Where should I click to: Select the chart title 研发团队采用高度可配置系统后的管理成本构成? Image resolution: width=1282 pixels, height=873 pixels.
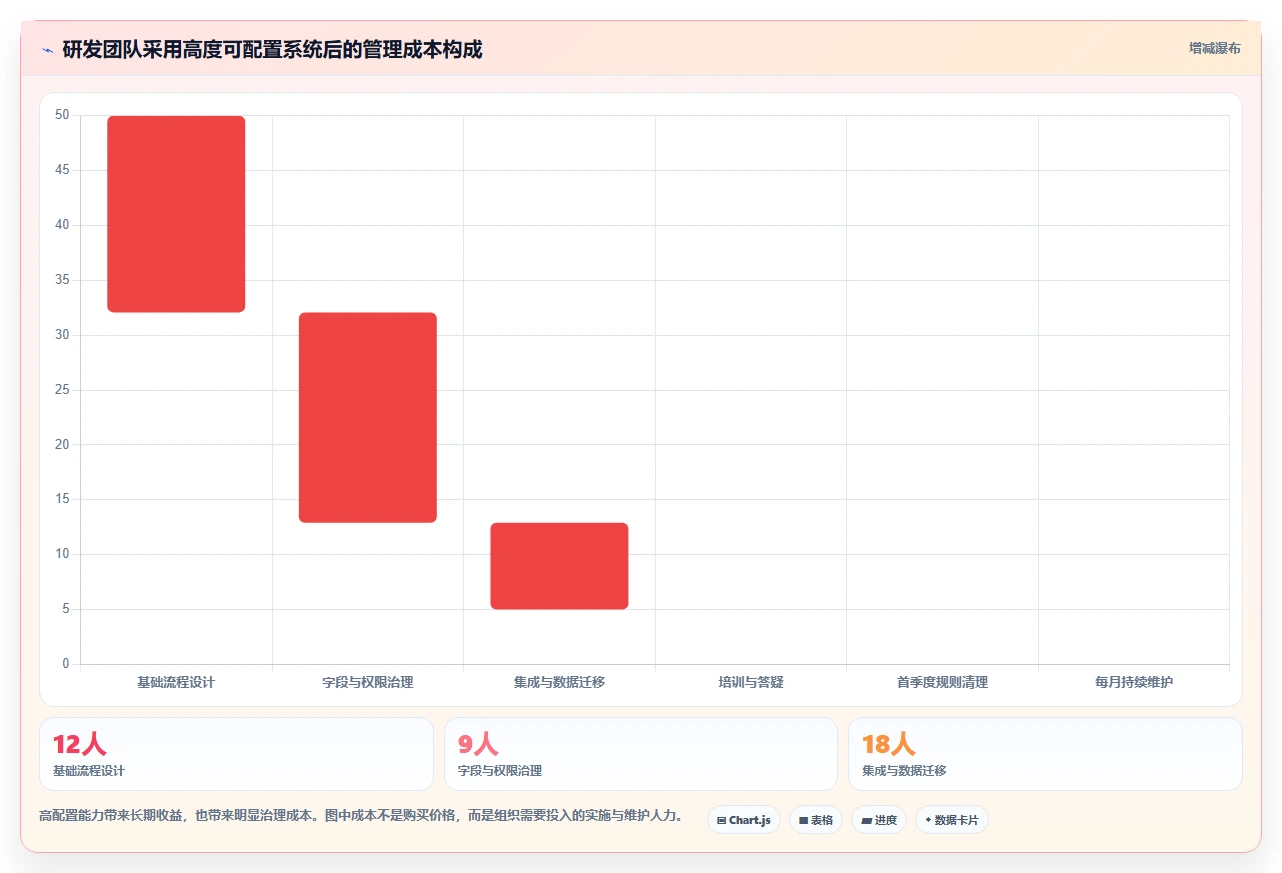point(272,49)
